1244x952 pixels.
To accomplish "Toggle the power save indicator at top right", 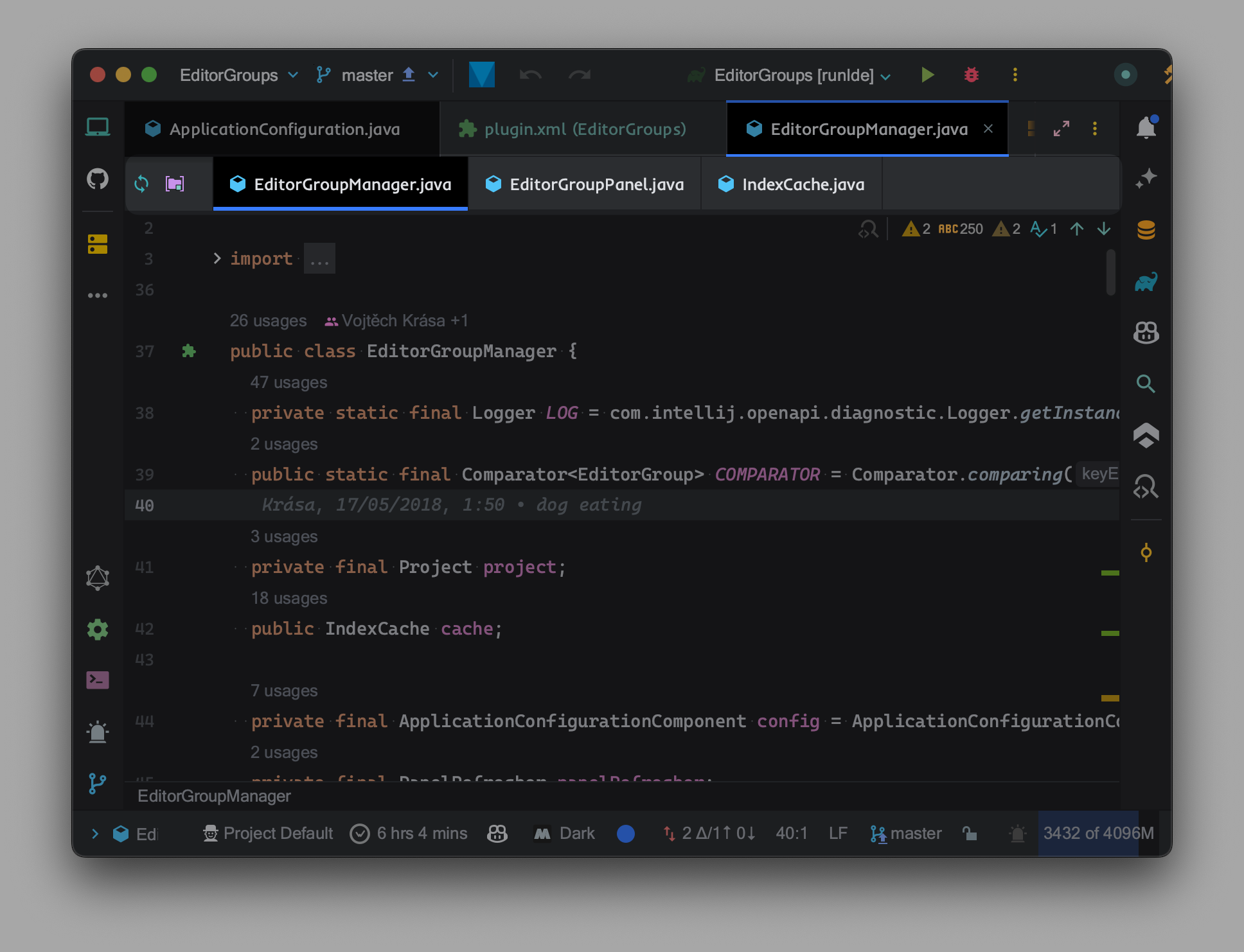I will 1125,75.
